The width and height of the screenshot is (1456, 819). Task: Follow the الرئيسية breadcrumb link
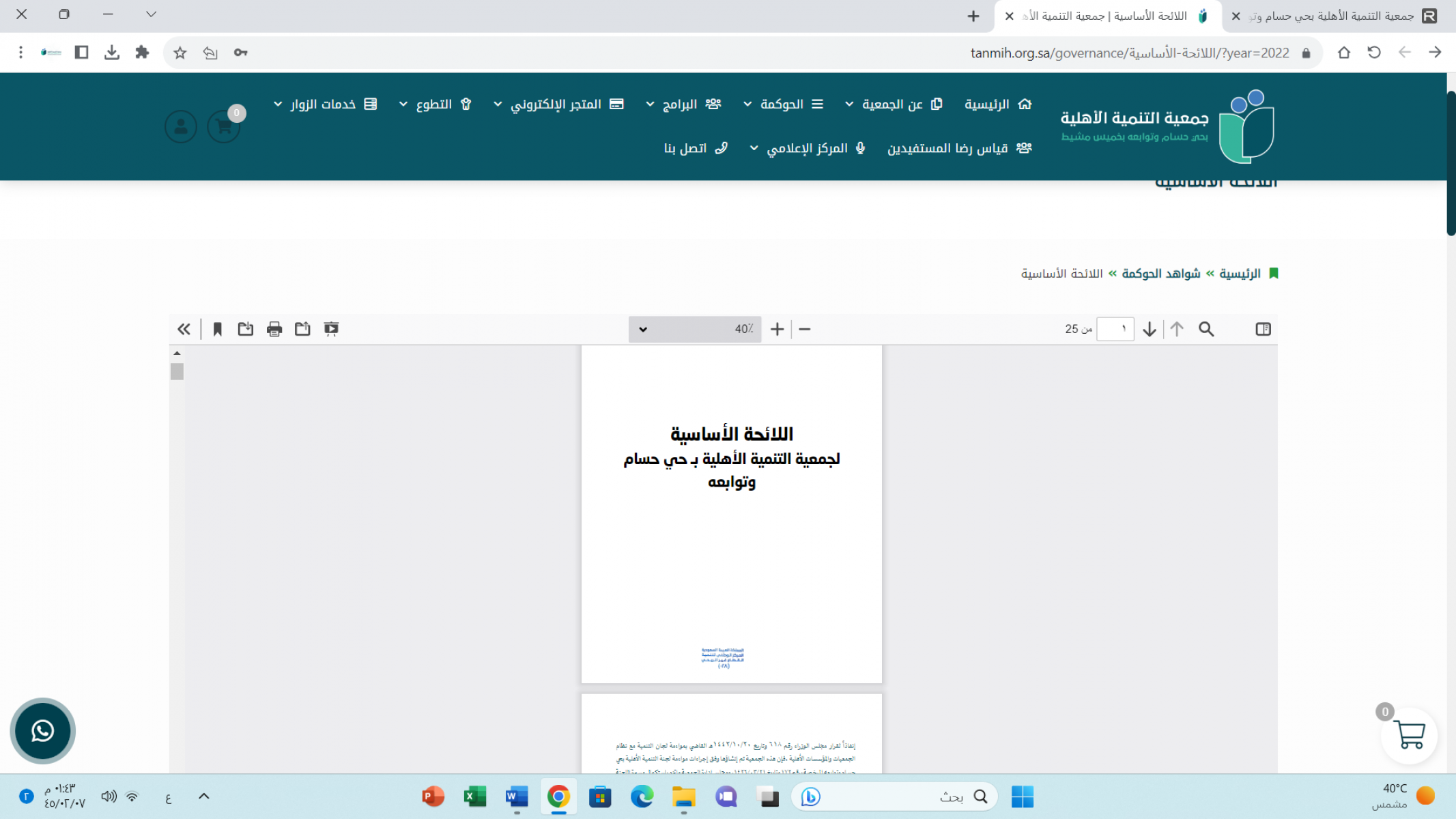[x=1240, y=274]
